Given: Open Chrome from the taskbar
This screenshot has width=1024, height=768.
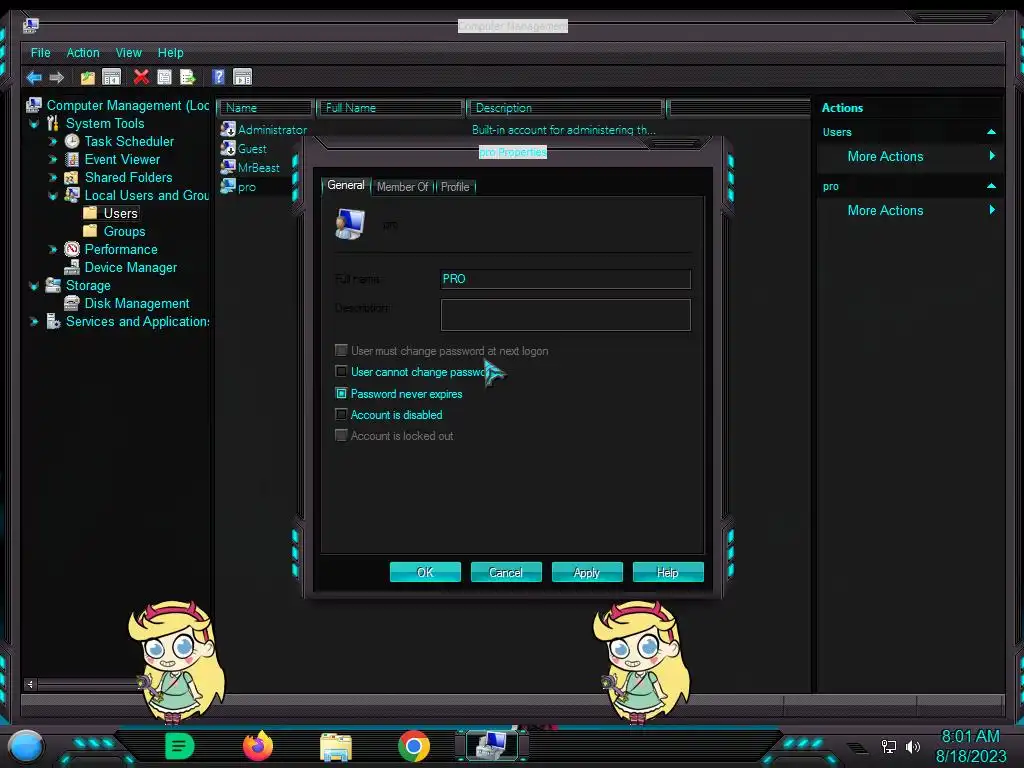Looking at the screenshot, I should [x=414, y=746].
